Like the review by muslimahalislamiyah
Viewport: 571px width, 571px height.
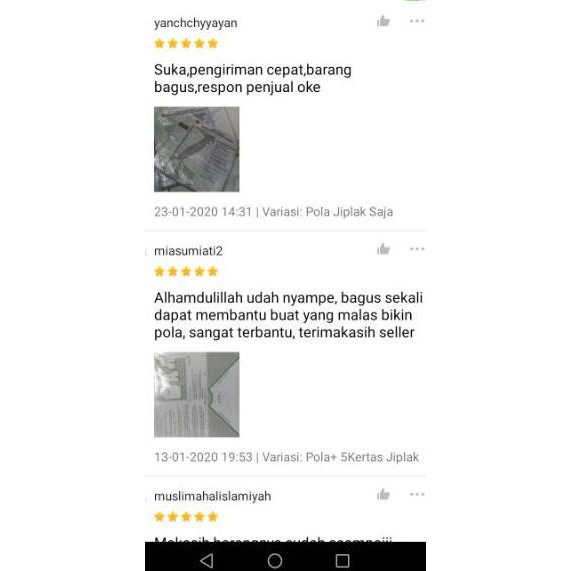tap(383, 495)
